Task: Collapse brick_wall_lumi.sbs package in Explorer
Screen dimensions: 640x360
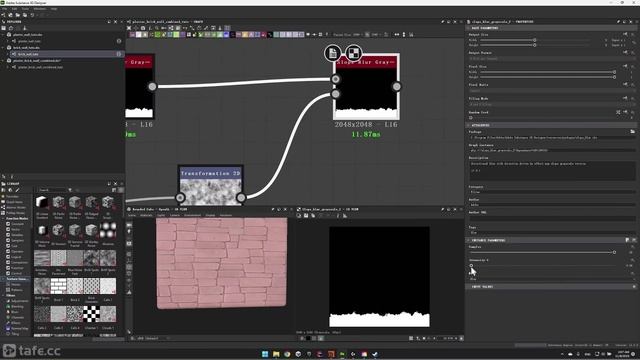Action: coord(3,48)
